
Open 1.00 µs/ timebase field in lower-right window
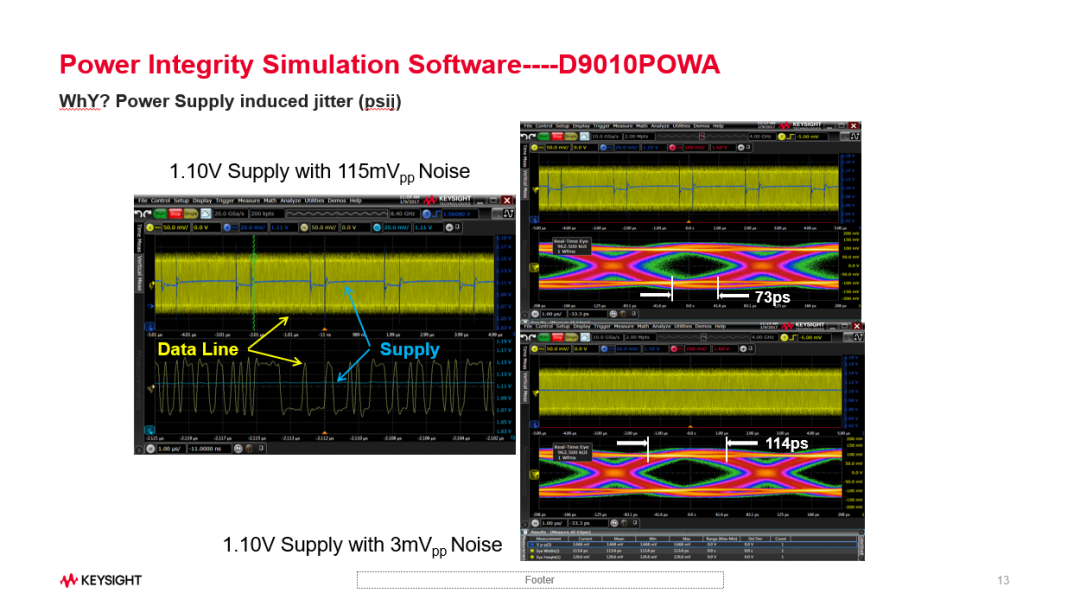tap(554, 523)
